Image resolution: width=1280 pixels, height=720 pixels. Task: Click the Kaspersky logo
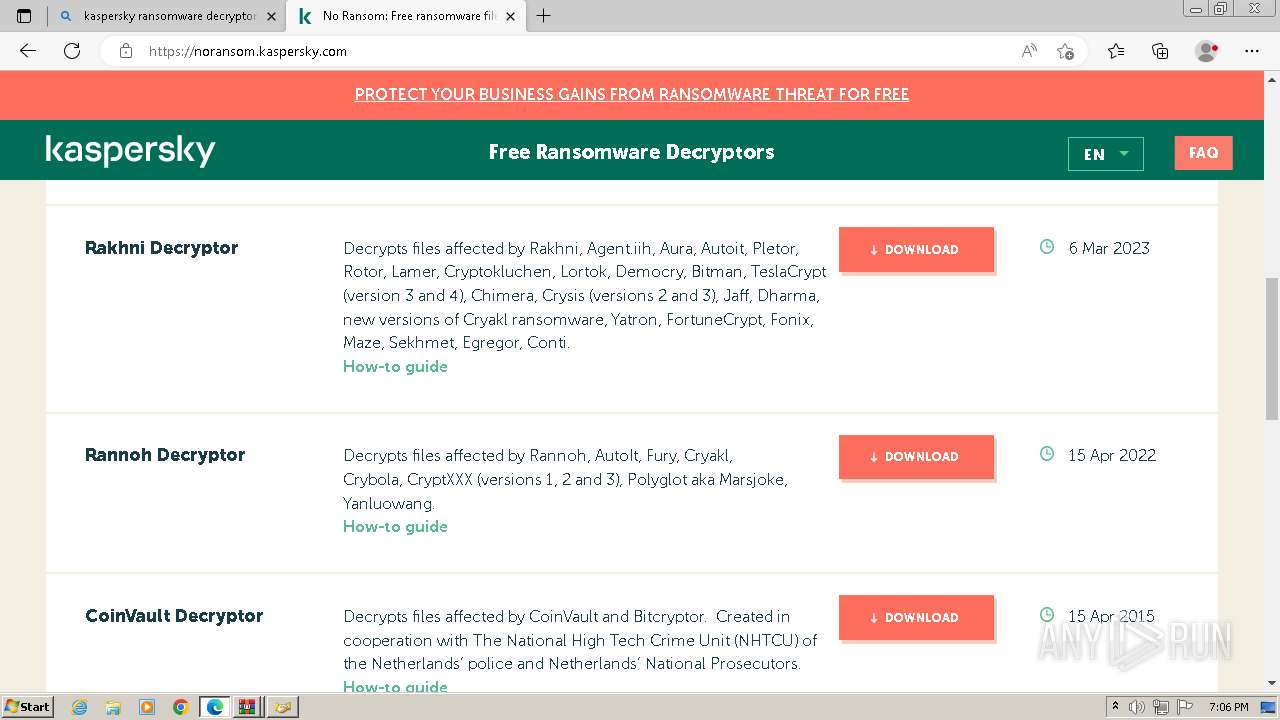(x=131, y=151)
